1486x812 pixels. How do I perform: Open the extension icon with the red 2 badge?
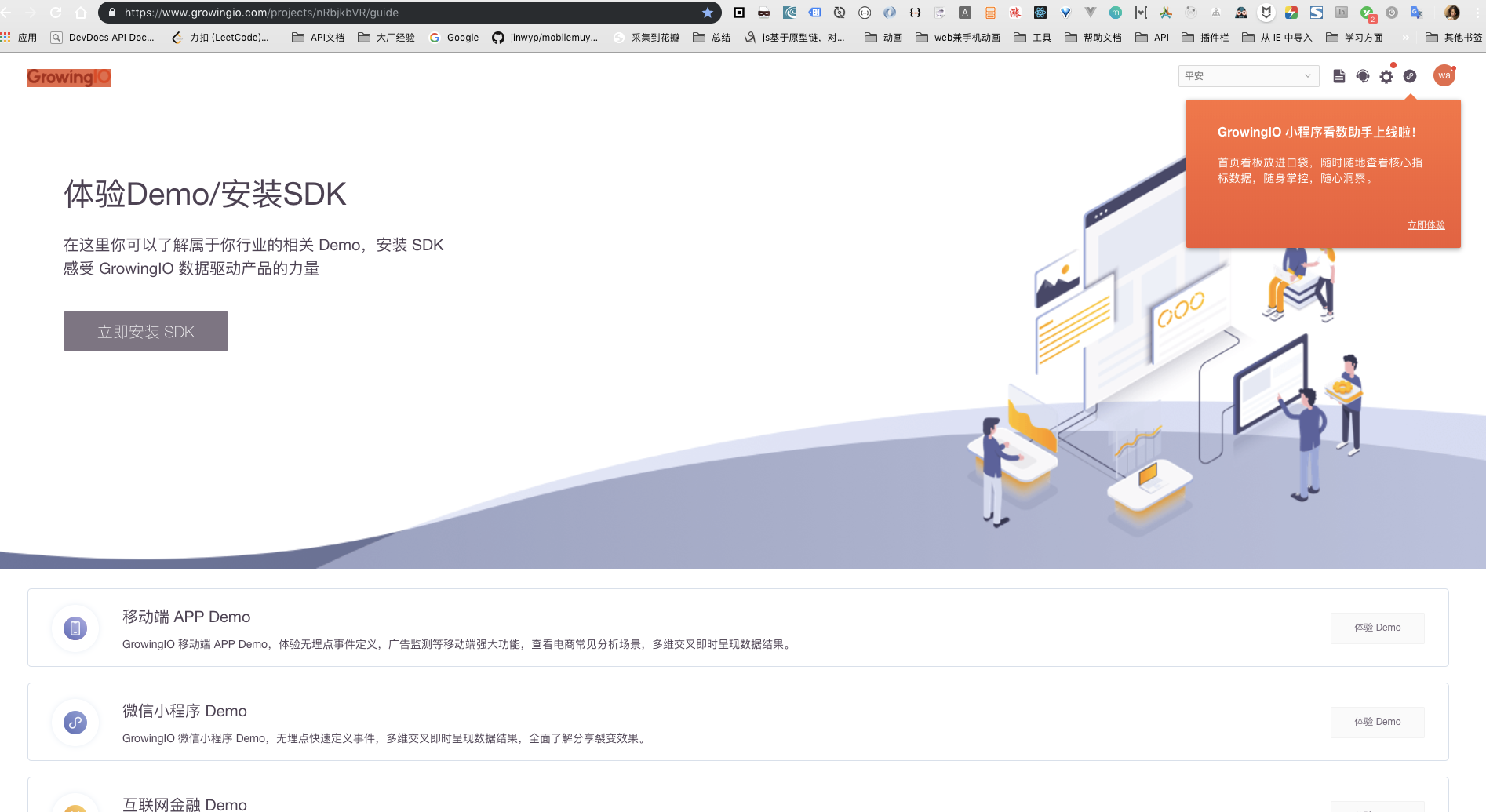tap(1368, 13)
